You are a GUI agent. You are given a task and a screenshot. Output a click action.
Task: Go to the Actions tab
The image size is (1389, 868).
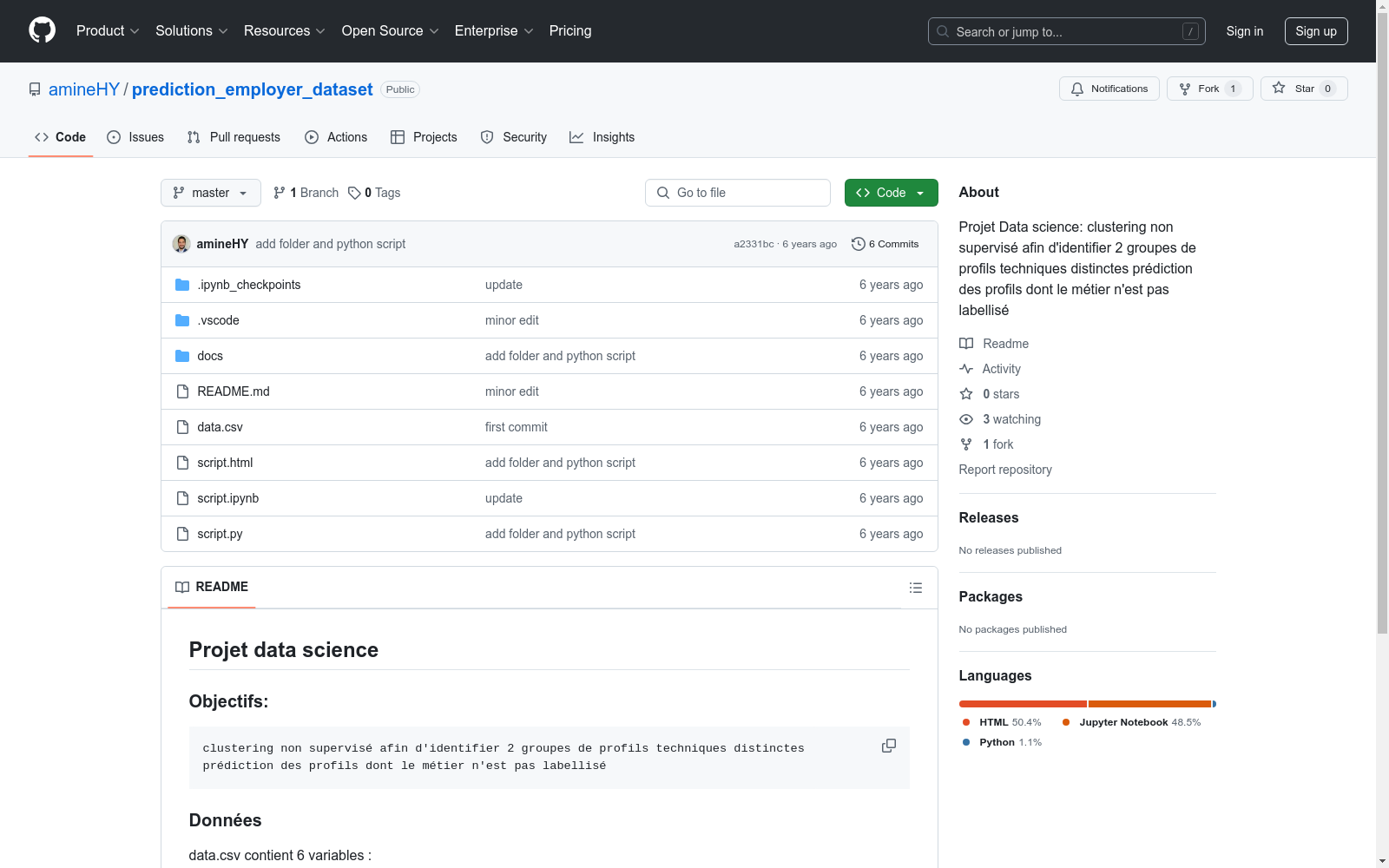(x=336, y=137)
